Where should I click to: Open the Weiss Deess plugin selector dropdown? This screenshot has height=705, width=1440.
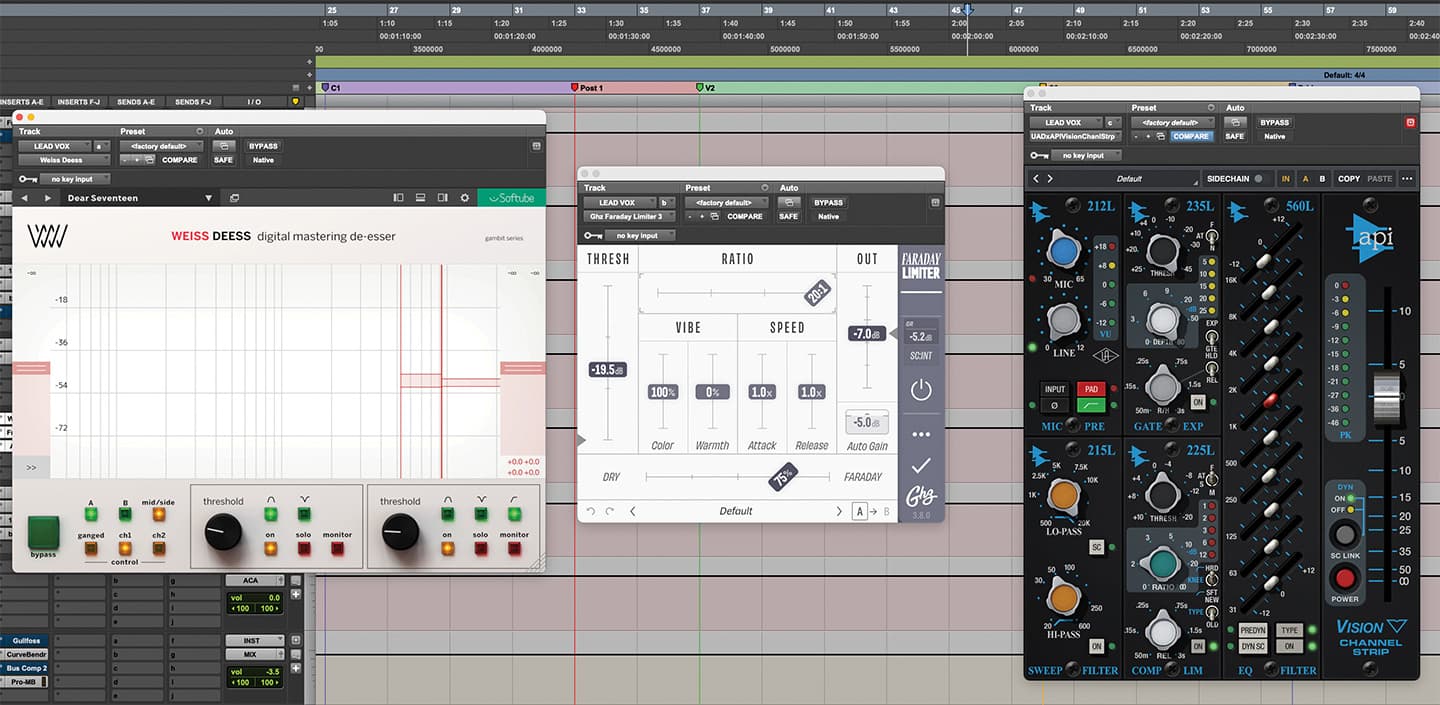(65, 160)
